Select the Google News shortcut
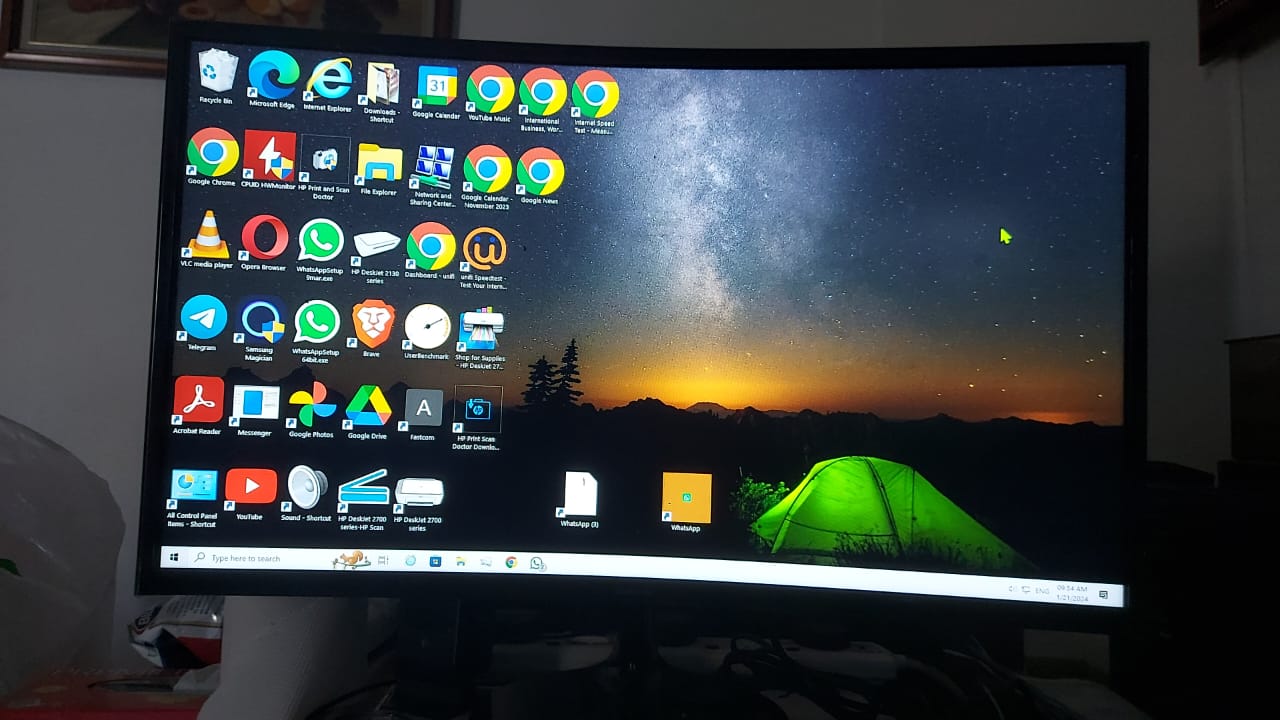 click(x=540, y=175)
